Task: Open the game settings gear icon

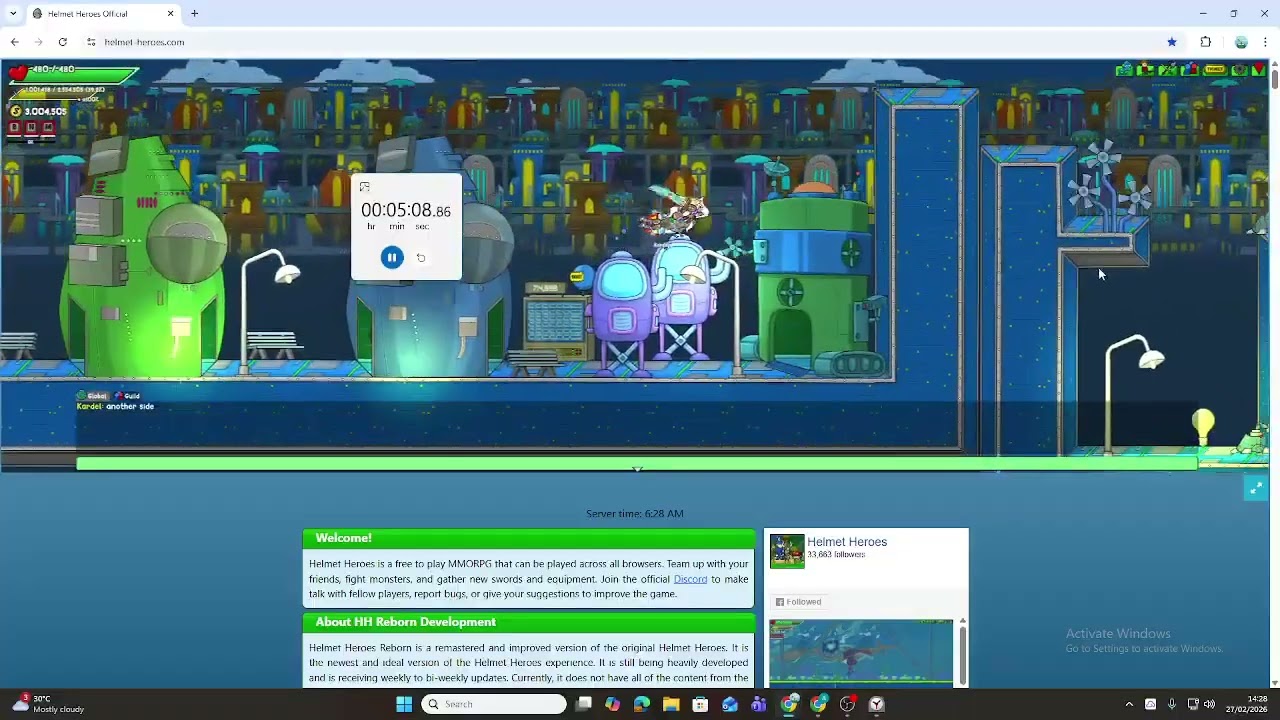Action: pyautogui.click(x=1239, y=70)
